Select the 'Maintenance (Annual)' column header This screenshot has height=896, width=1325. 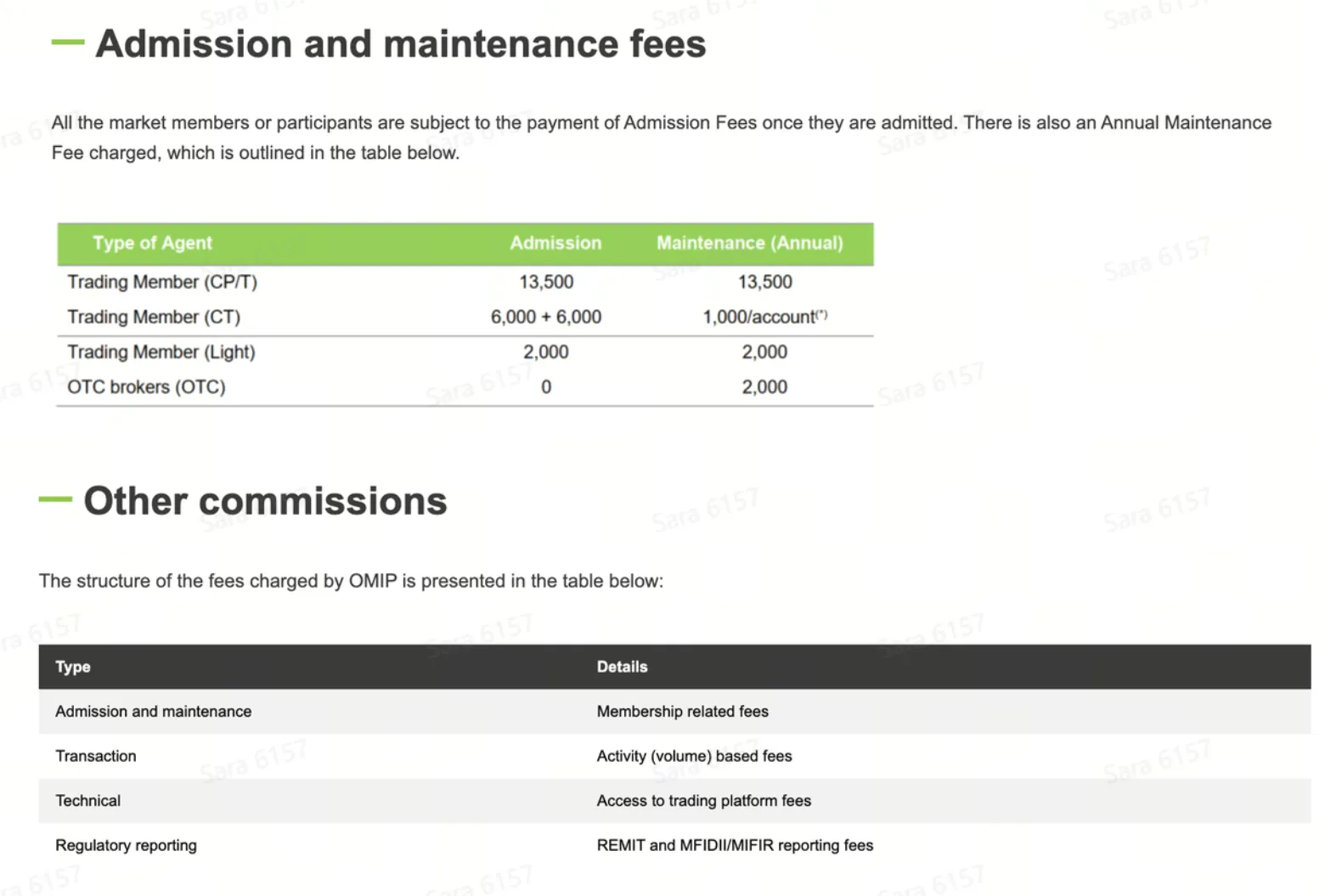tap(750, 243)
